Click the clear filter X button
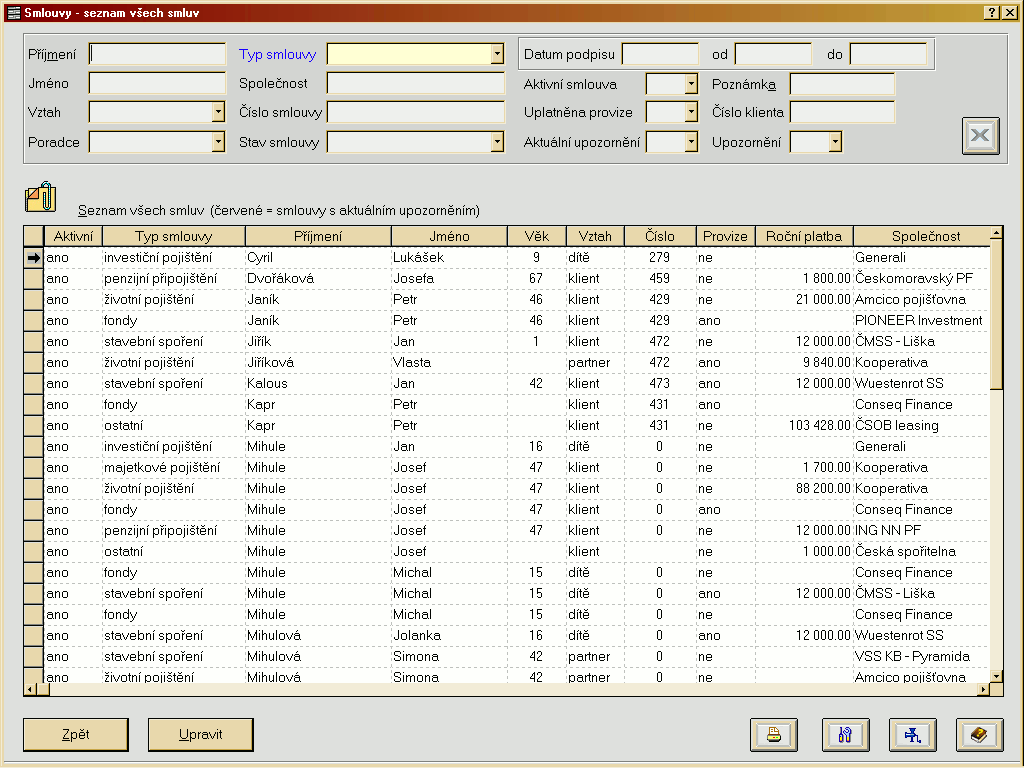Viewport: 1024px width, 768px height. click(981, 136)
